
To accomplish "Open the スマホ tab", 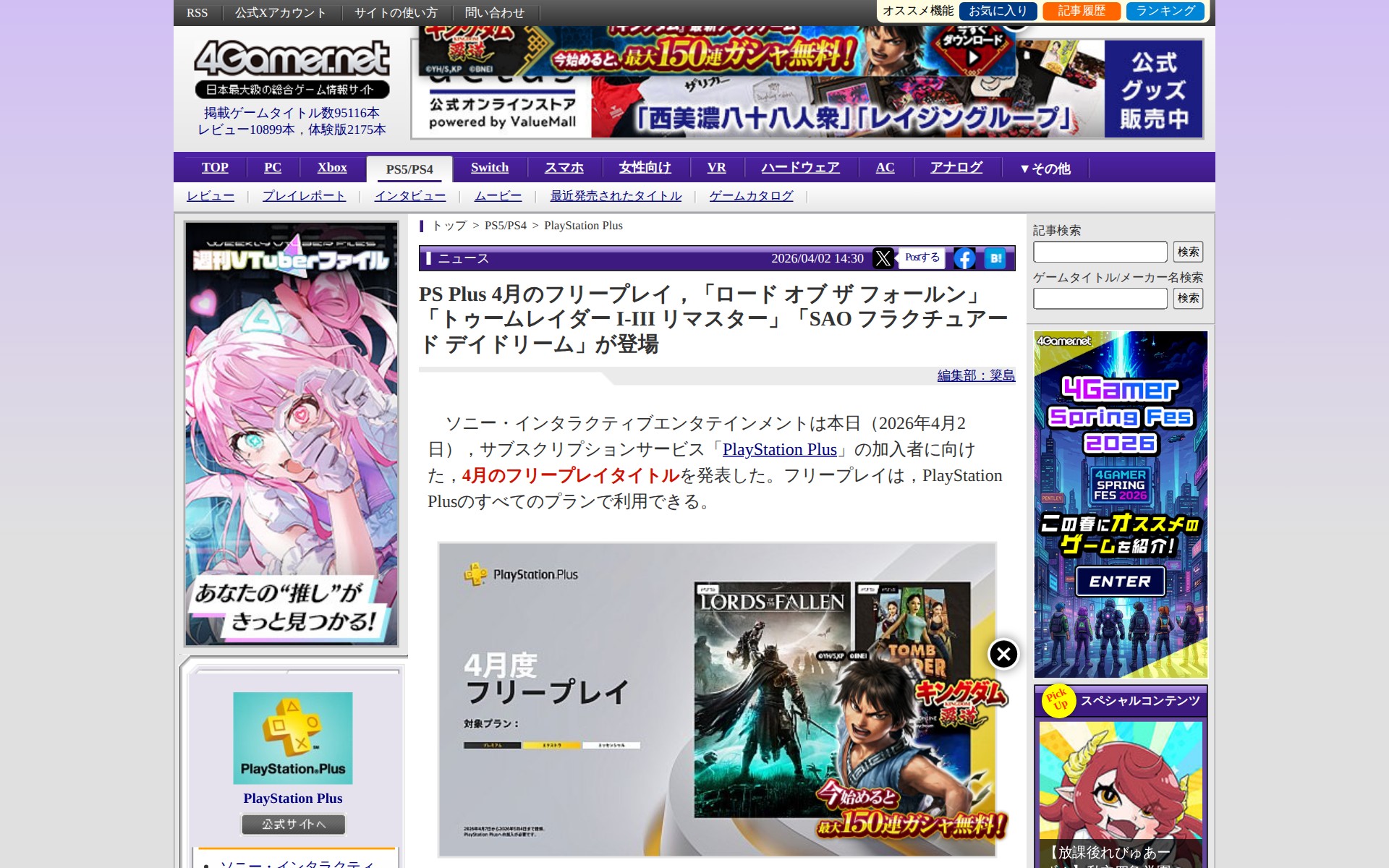I will pyautogui.click(x=564, y=168).
